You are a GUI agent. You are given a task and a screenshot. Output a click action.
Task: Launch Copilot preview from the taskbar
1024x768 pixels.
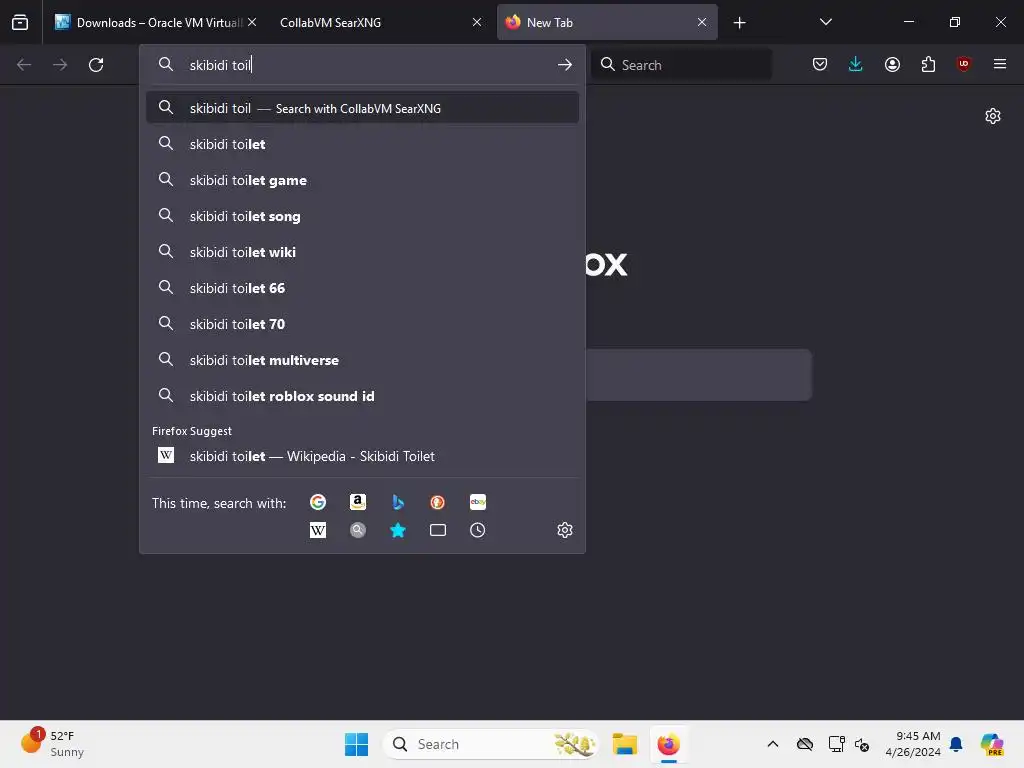(991, 744)
